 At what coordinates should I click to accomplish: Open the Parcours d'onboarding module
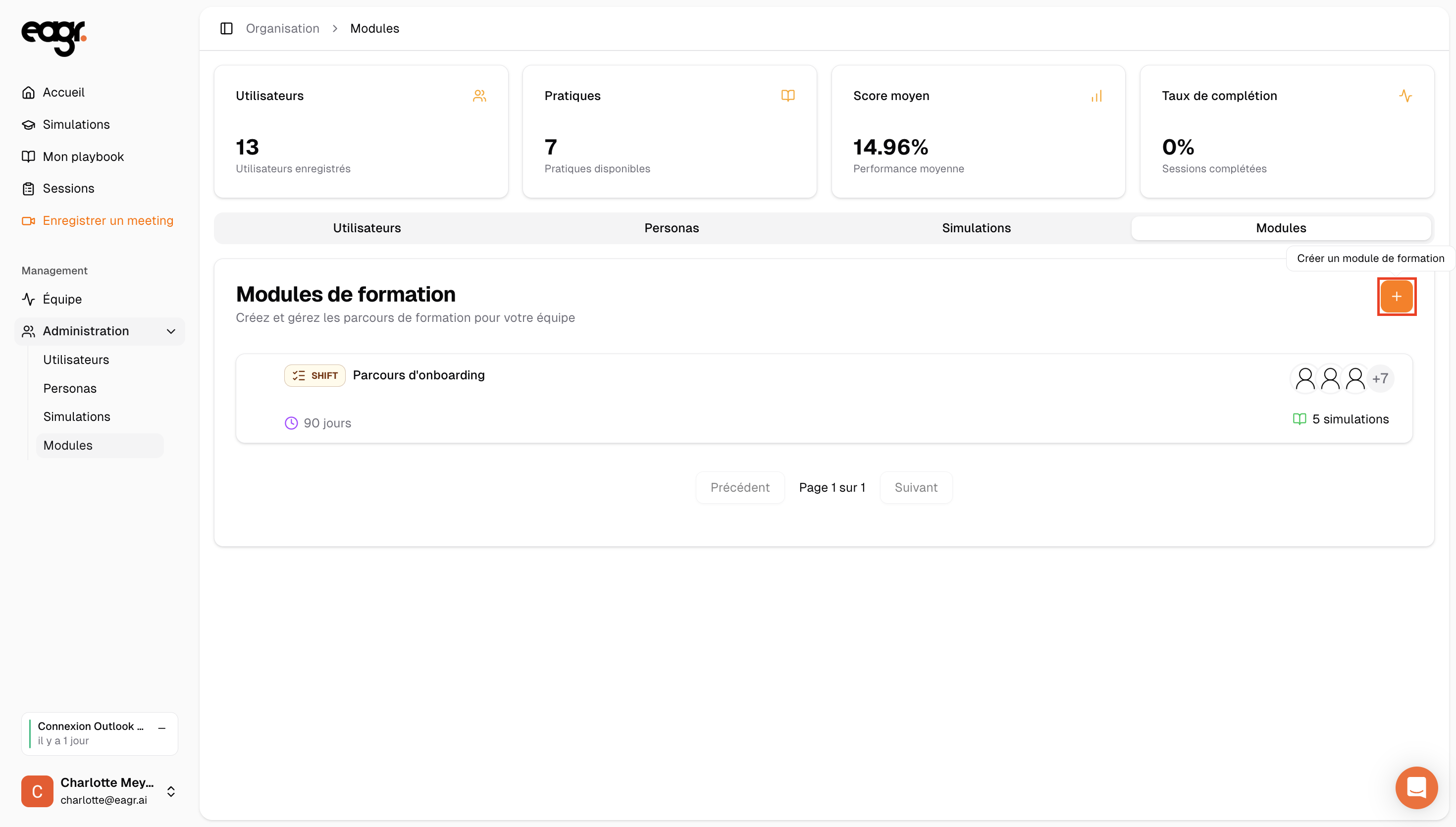click(x=418, y=375)
